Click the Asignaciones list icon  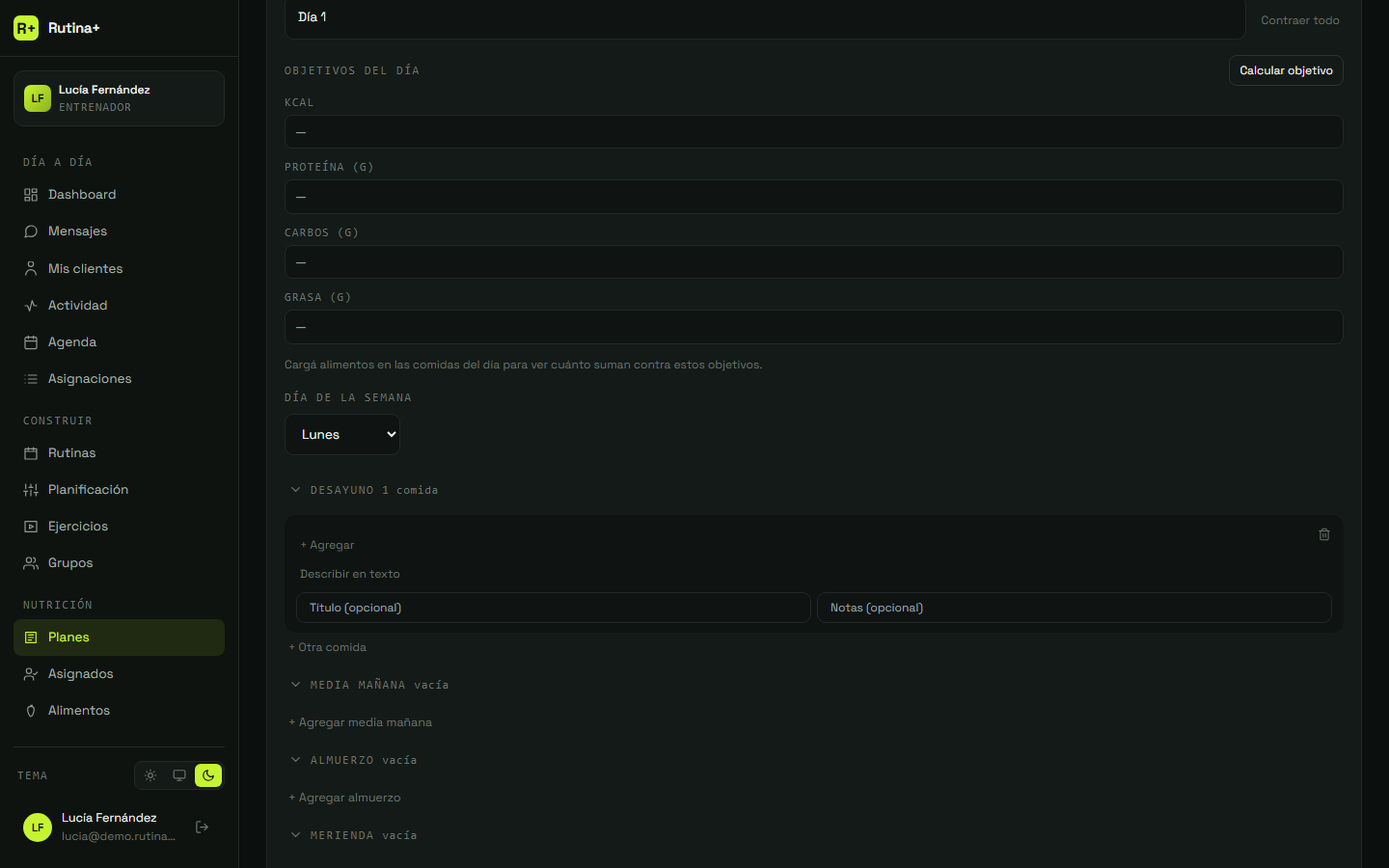[x=31, y=379]
